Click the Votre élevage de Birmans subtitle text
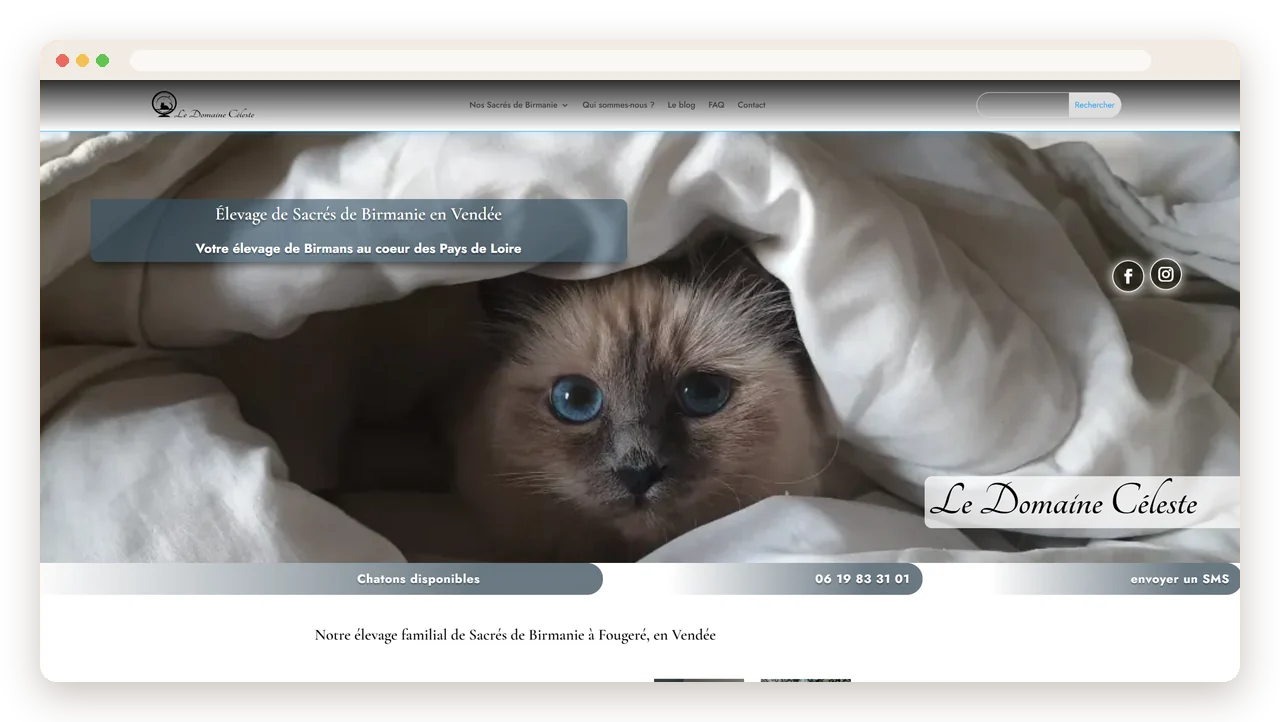The width and height of the screenshot is (1280, 722). [359, 248]
